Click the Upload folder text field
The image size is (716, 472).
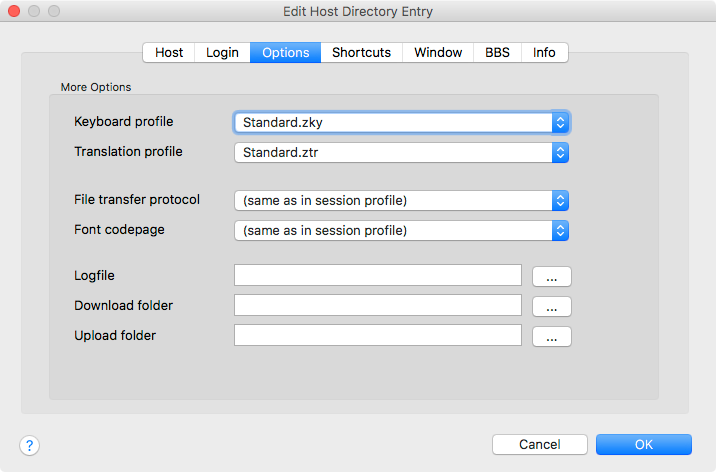[x=377, y=335]
